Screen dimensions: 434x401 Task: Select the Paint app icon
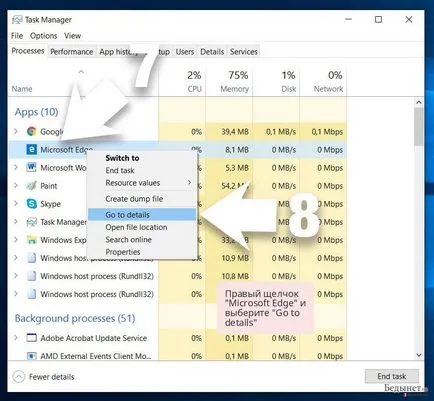click(31, 185)
